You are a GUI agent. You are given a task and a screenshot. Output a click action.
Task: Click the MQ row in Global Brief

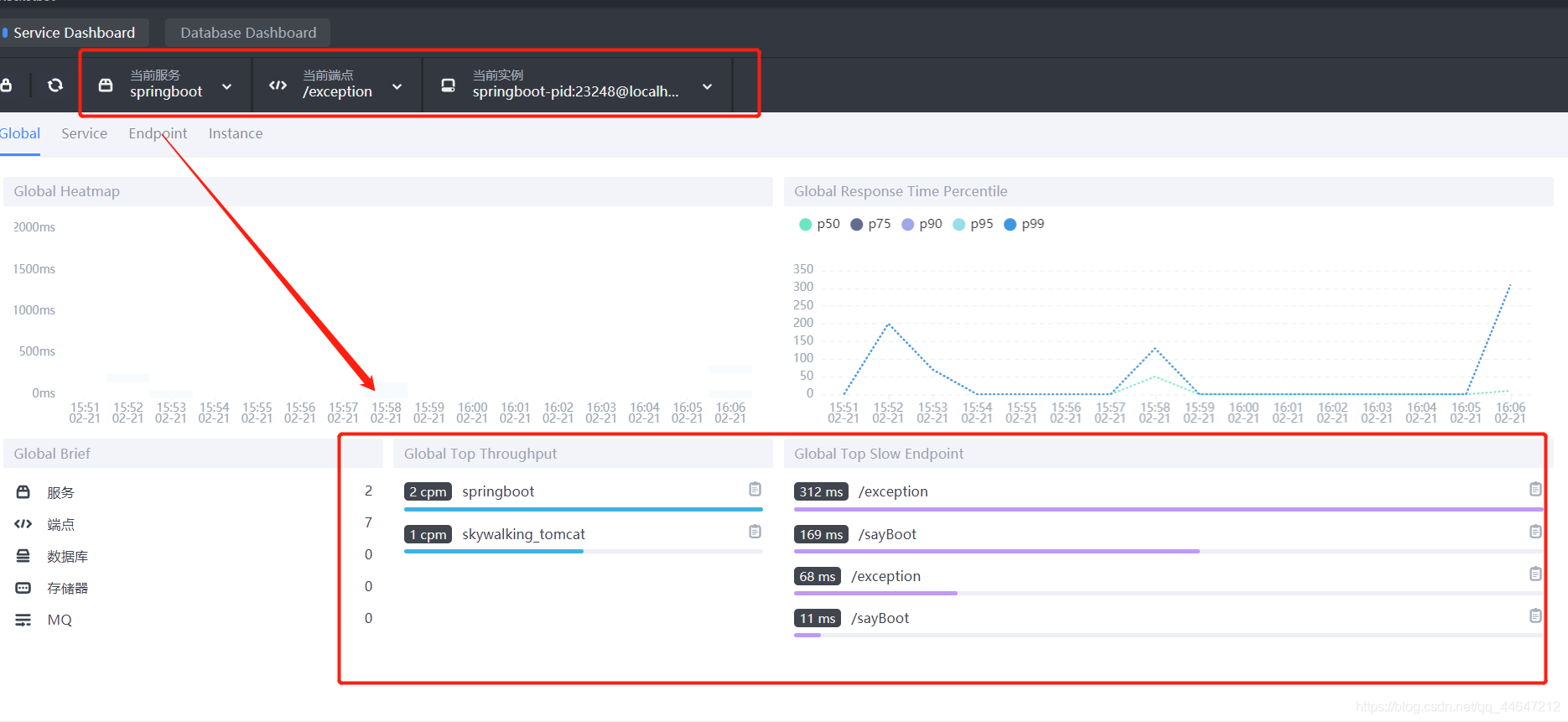pos(193,620)
